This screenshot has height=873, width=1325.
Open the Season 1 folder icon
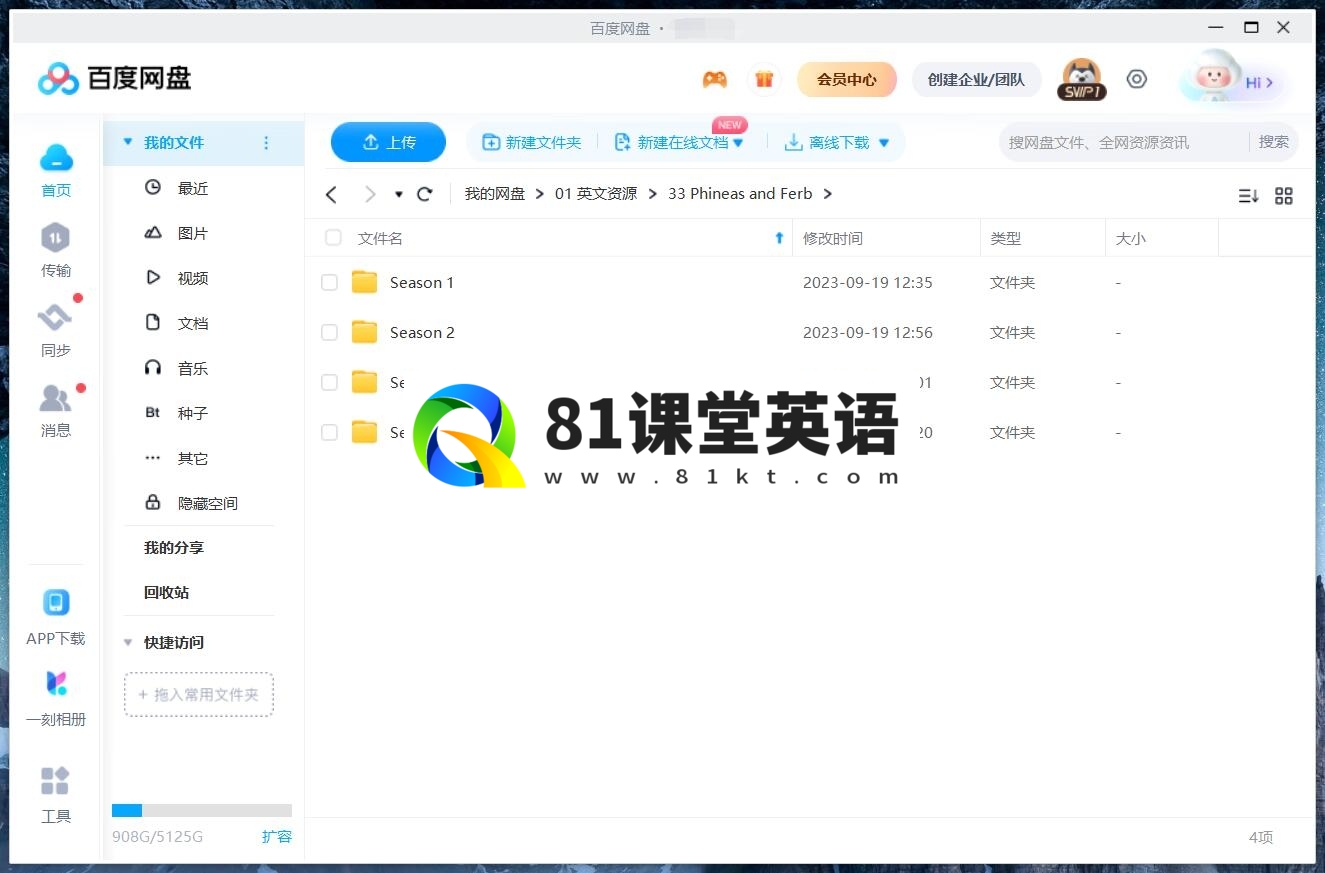click(365, 282)
